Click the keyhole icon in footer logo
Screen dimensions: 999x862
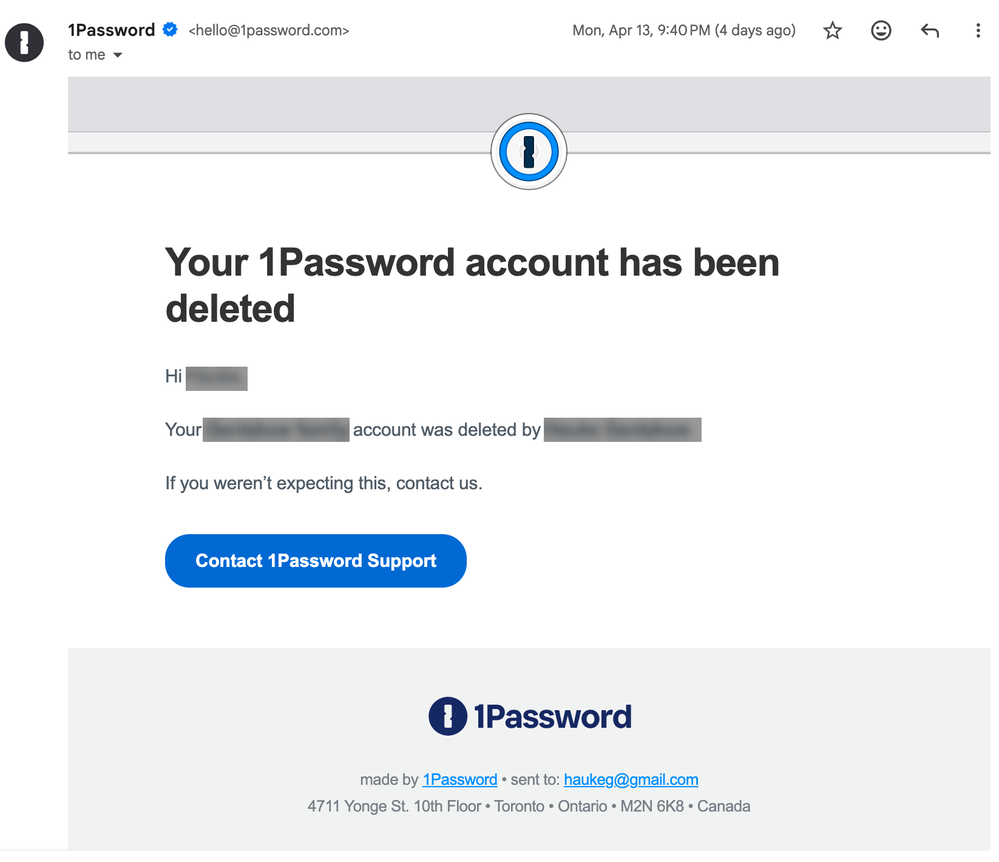click(447, 716)
